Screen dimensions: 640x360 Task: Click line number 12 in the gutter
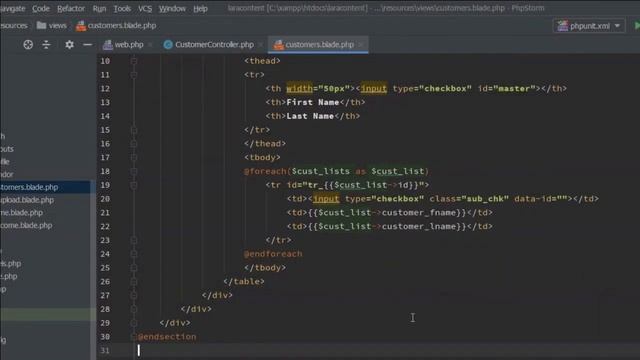(x=105, y=89)
